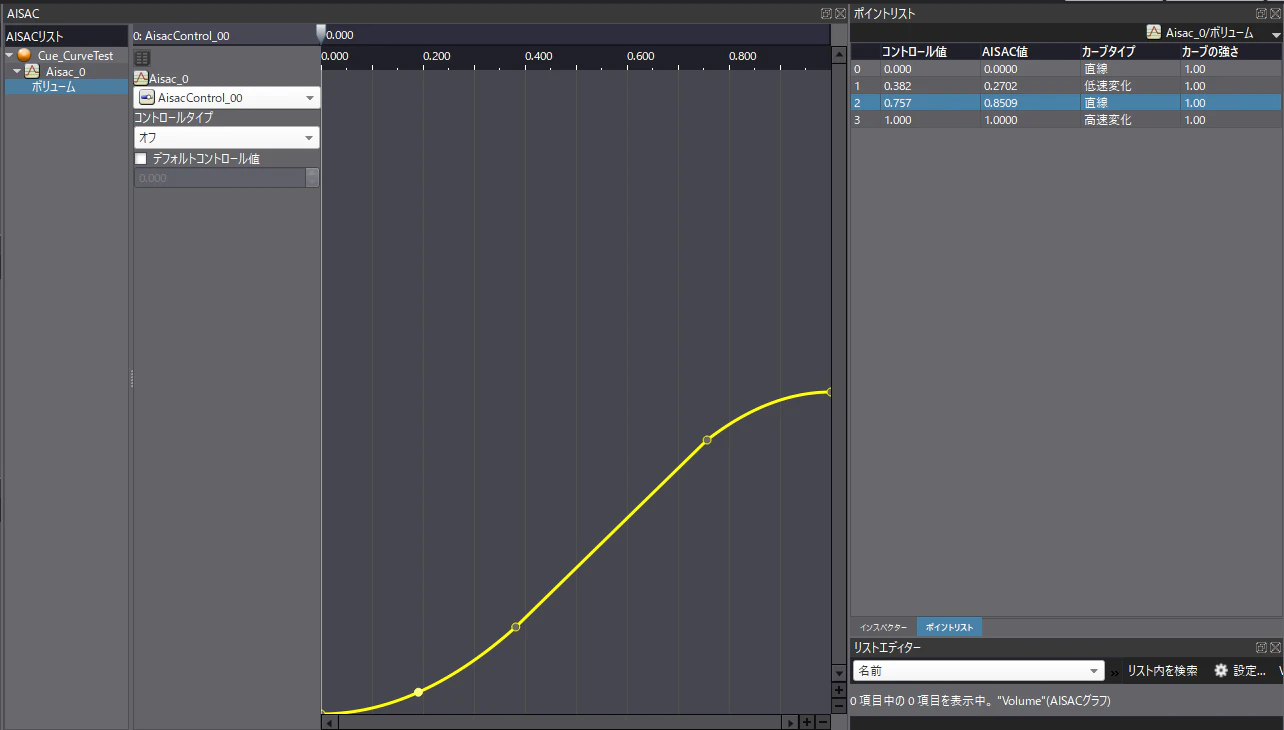Click 低速変化 curve type cell
Image resolution: width=1284 pixels, height=730 pixels.
(x=1128, y=86)
